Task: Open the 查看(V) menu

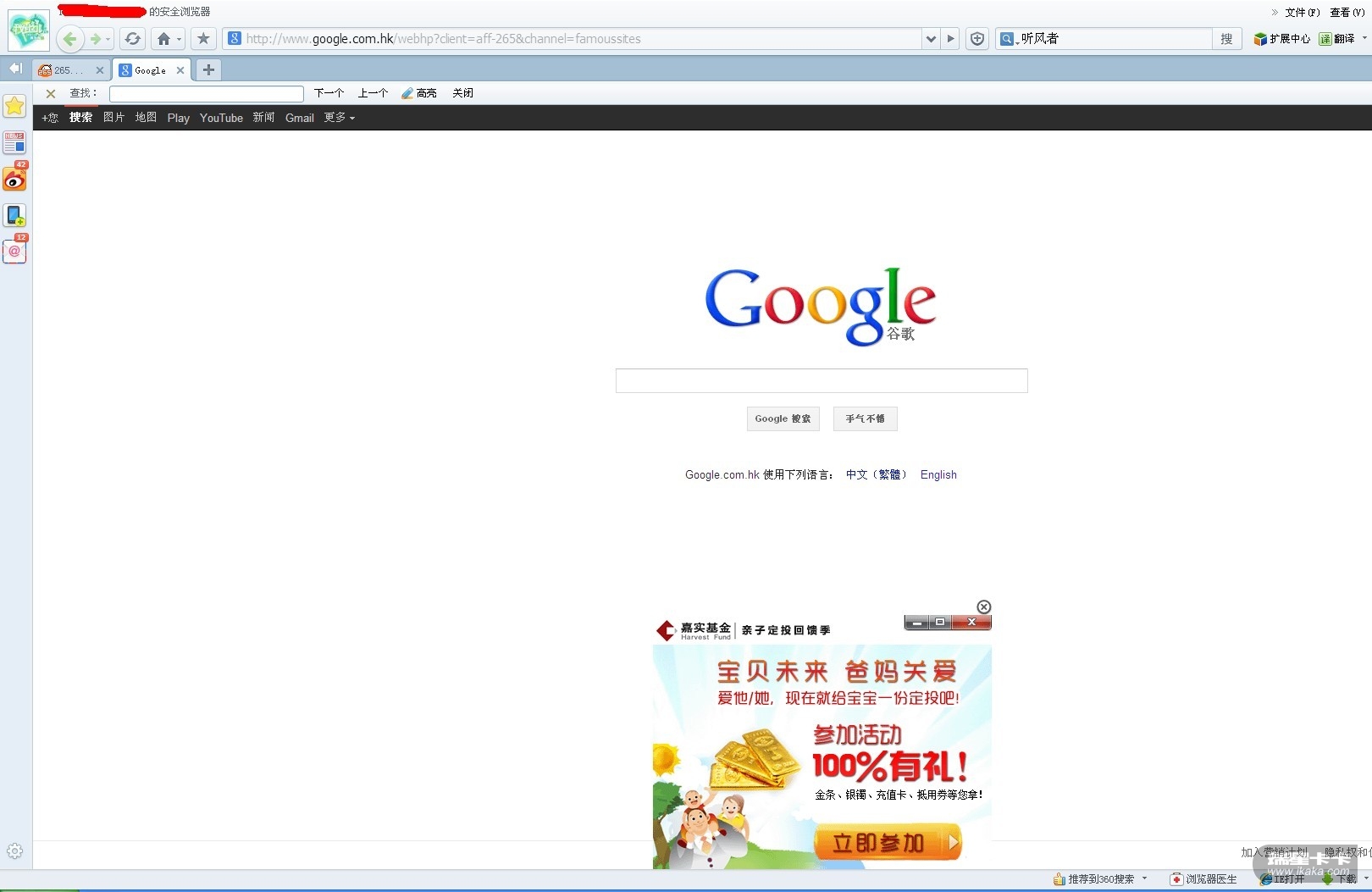Action: pyautogui.click(x=1347, y=12)
